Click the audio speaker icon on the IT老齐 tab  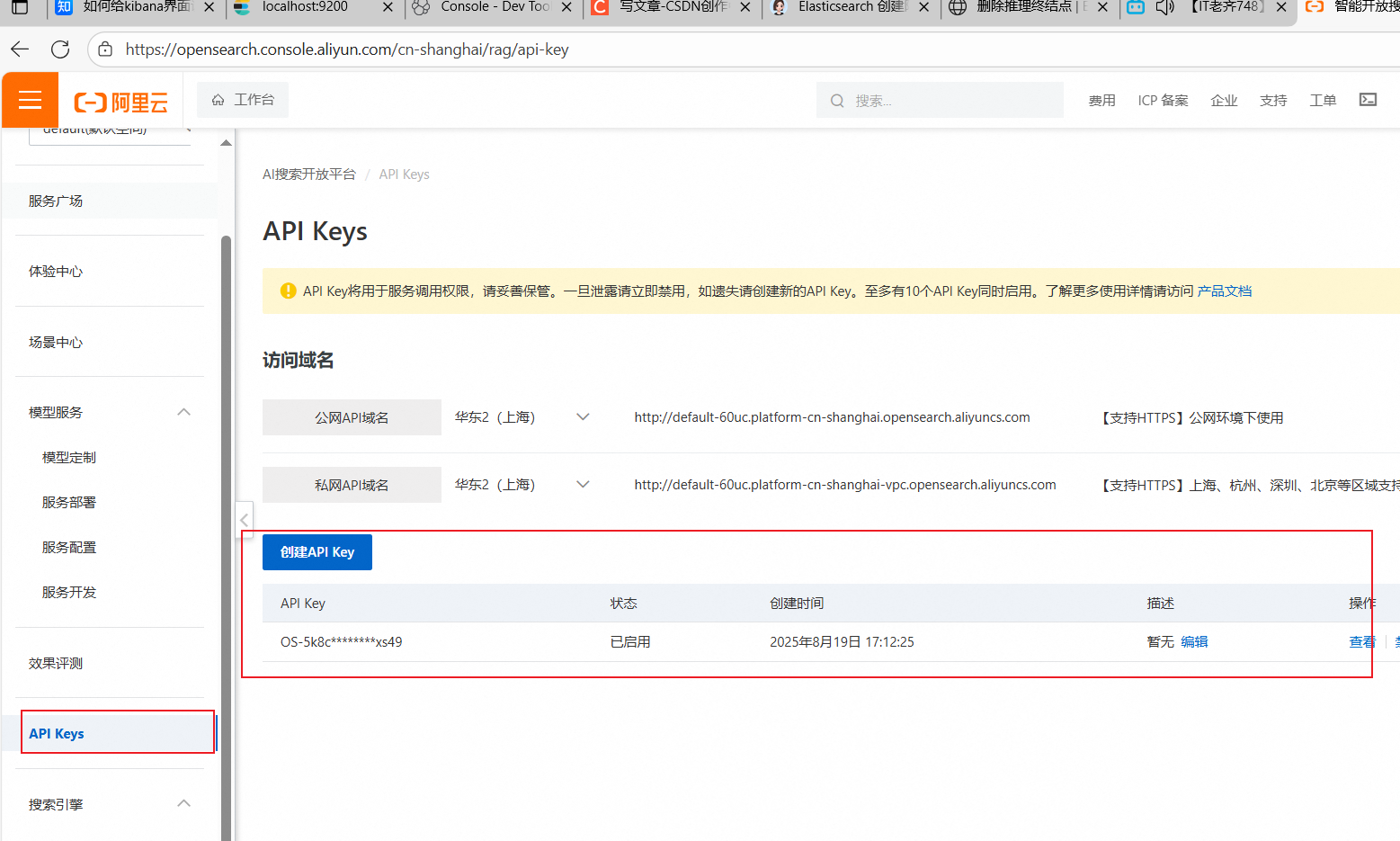tap(1165, 7)
